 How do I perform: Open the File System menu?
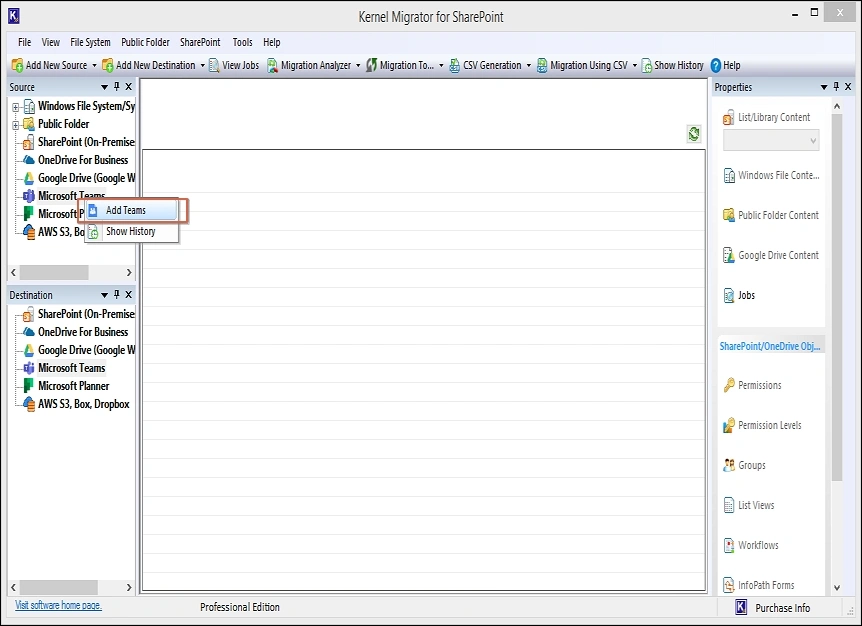90,42
